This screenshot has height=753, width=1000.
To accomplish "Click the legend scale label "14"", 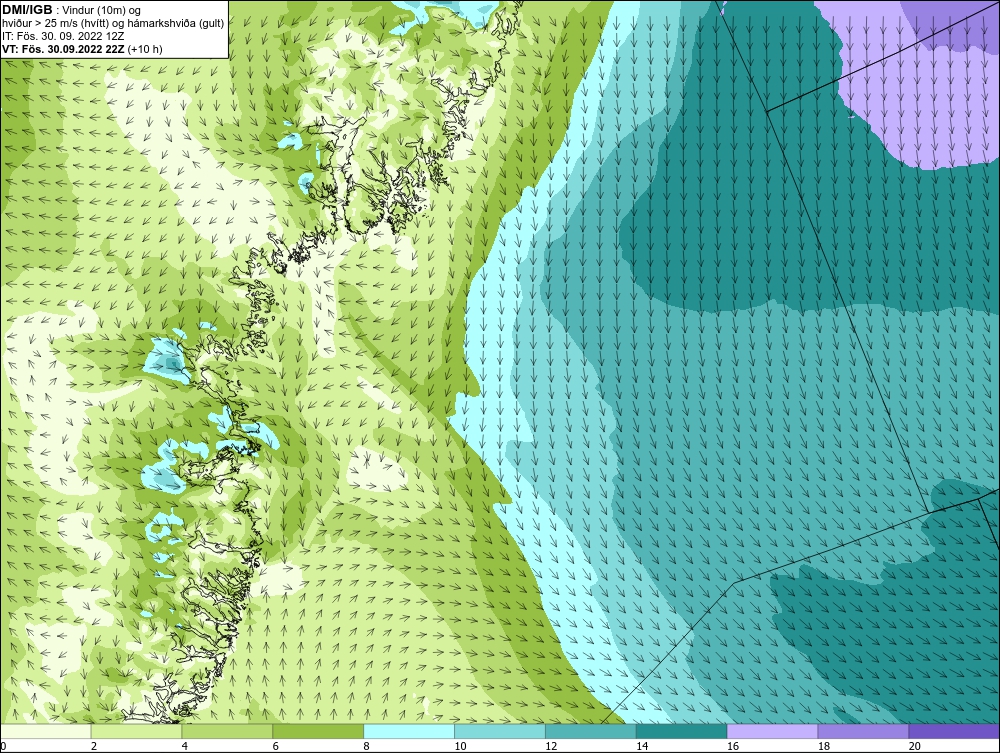I will pos(642,746).
